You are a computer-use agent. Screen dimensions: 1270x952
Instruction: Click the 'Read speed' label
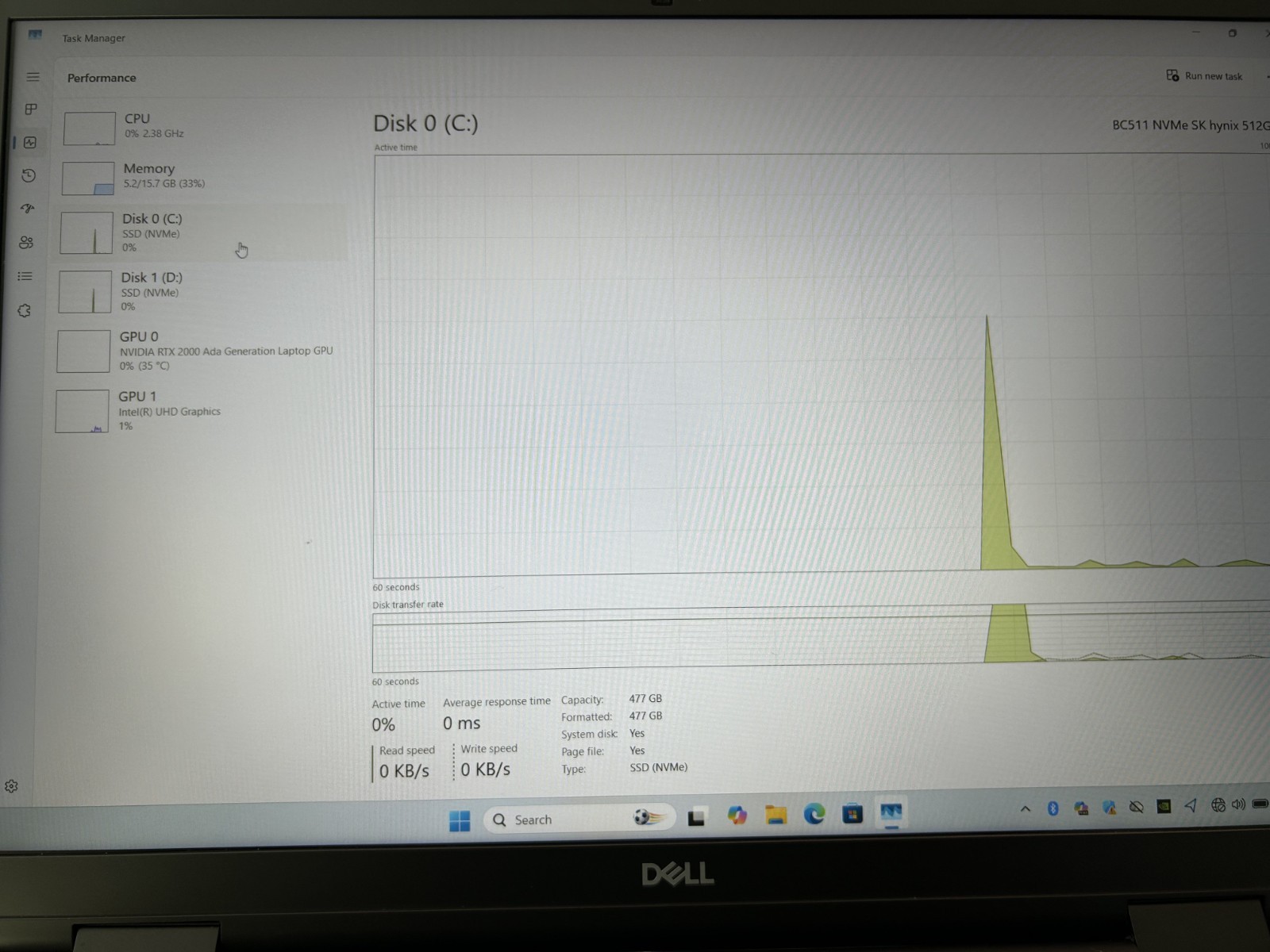coord(407,750)
